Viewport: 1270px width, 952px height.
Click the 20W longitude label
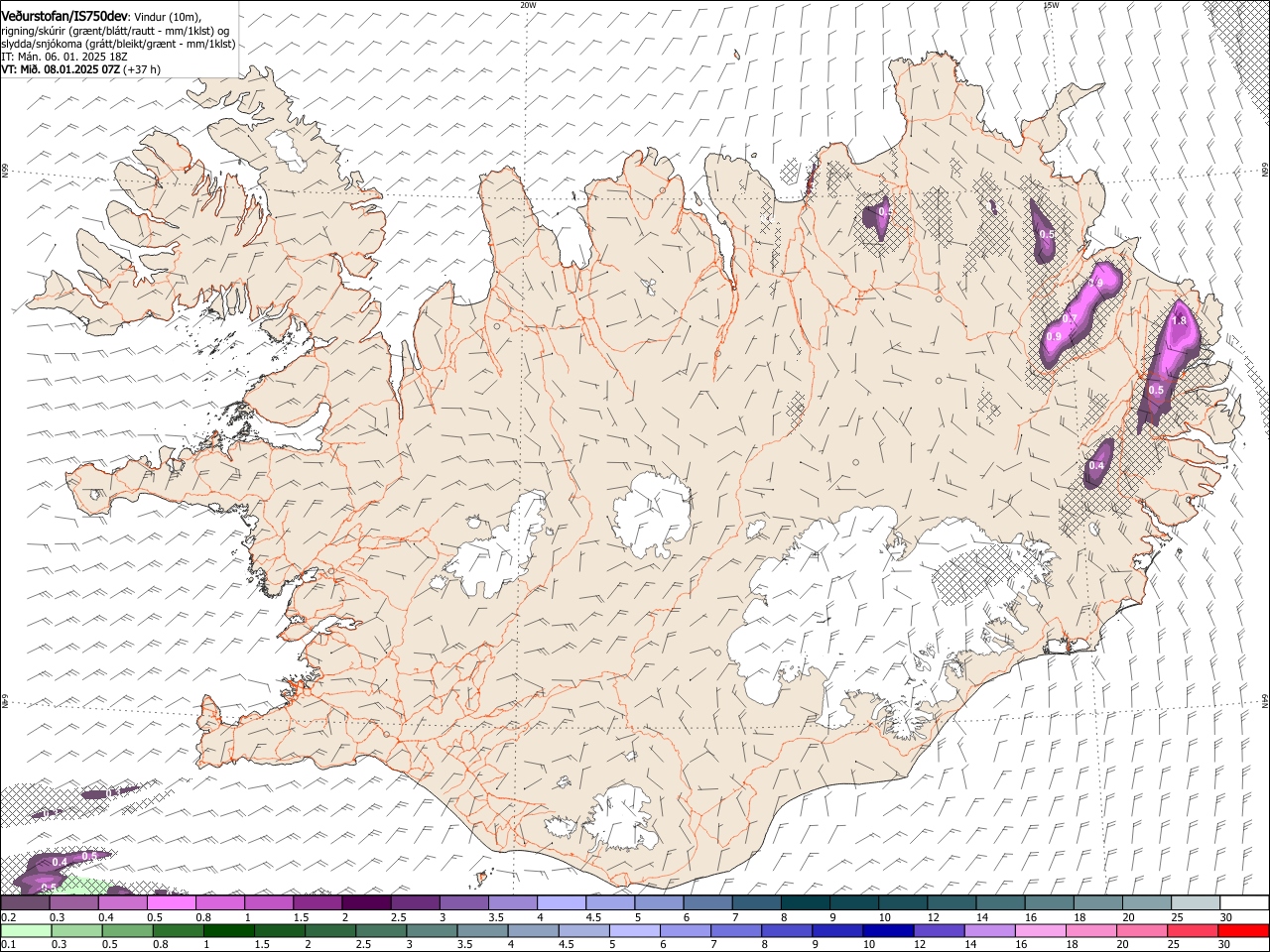pyautogui.click(x=528, y=5)
